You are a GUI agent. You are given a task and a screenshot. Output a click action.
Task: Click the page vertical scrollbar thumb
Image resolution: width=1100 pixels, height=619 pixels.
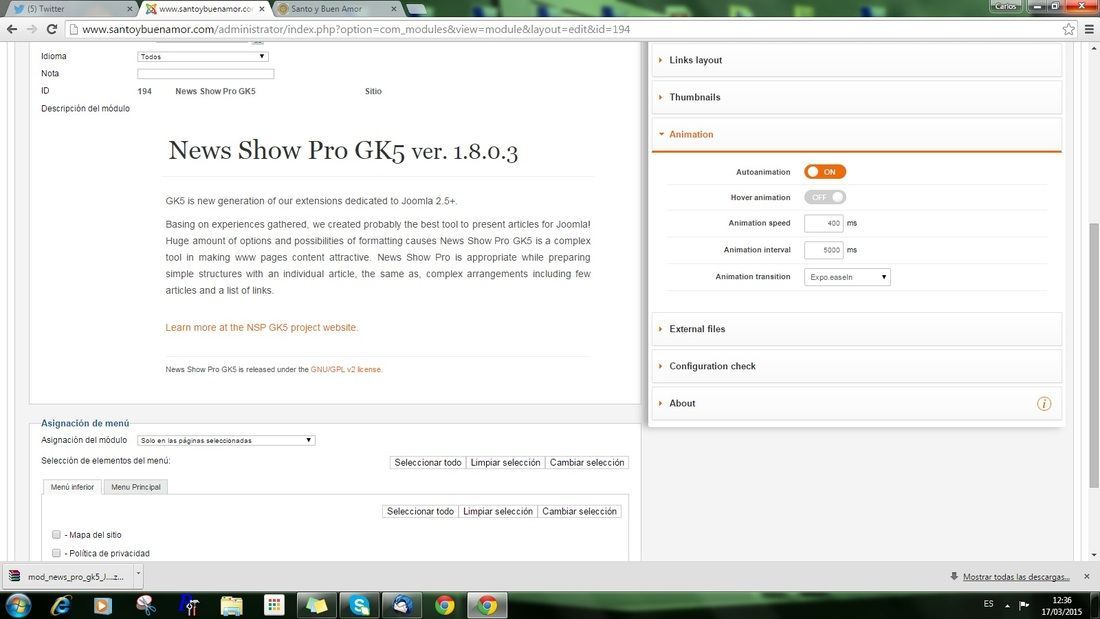click(x=1094, y=354)
